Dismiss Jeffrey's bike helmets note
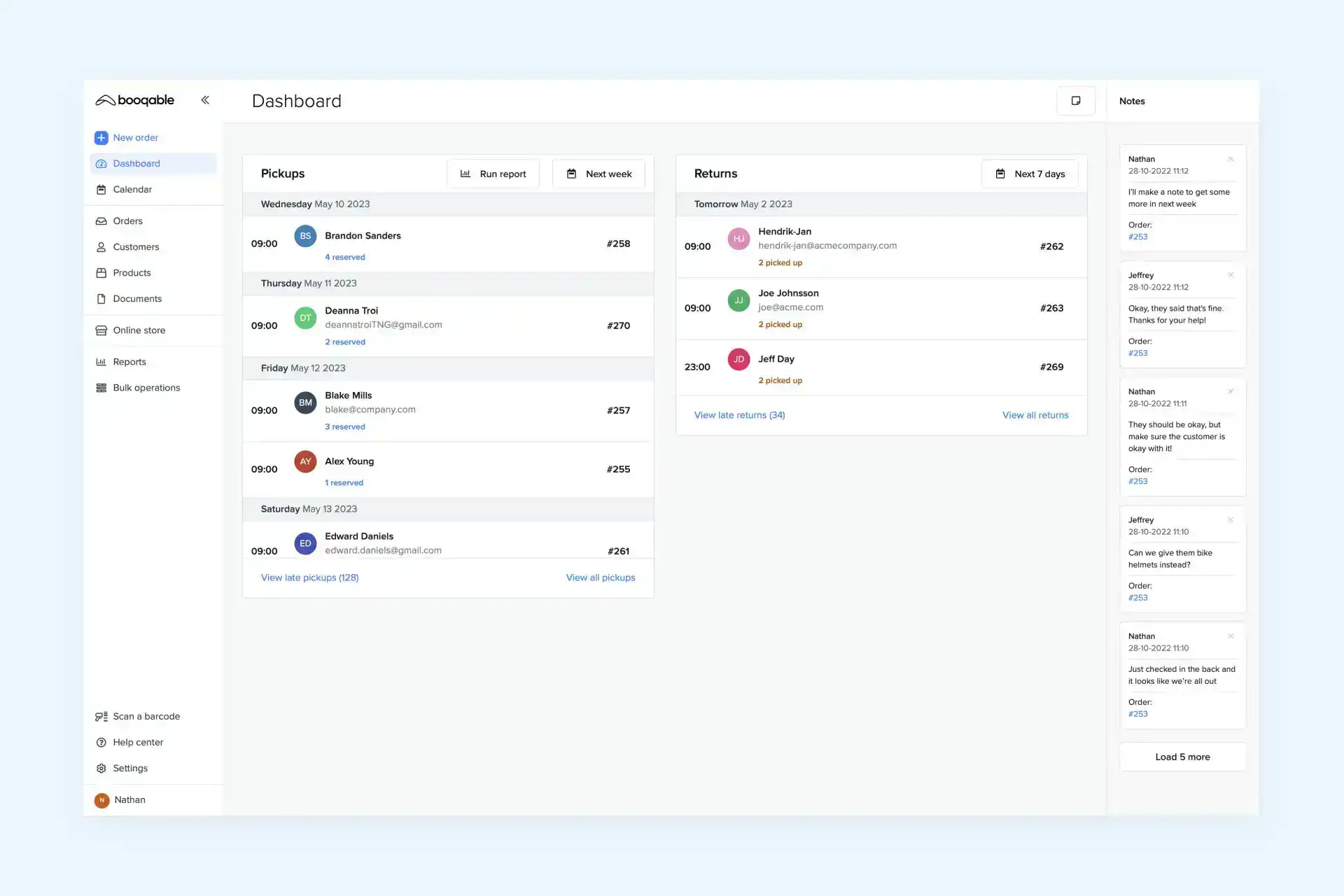1344x896 pixels. point(1231,520)
